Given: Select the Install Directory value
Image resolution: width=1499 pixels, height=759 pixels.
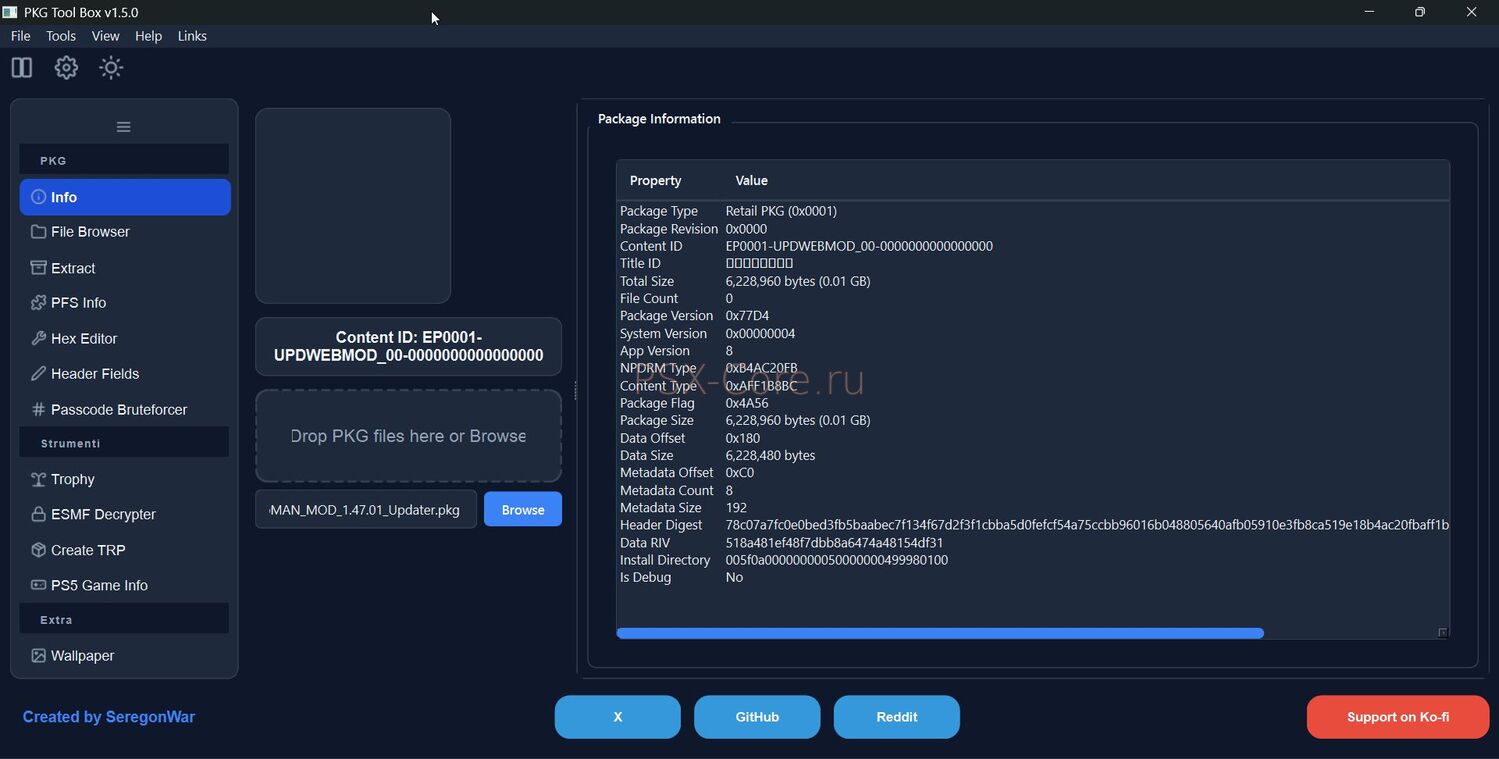Looking at the screenshot, I should click(837, 560).
